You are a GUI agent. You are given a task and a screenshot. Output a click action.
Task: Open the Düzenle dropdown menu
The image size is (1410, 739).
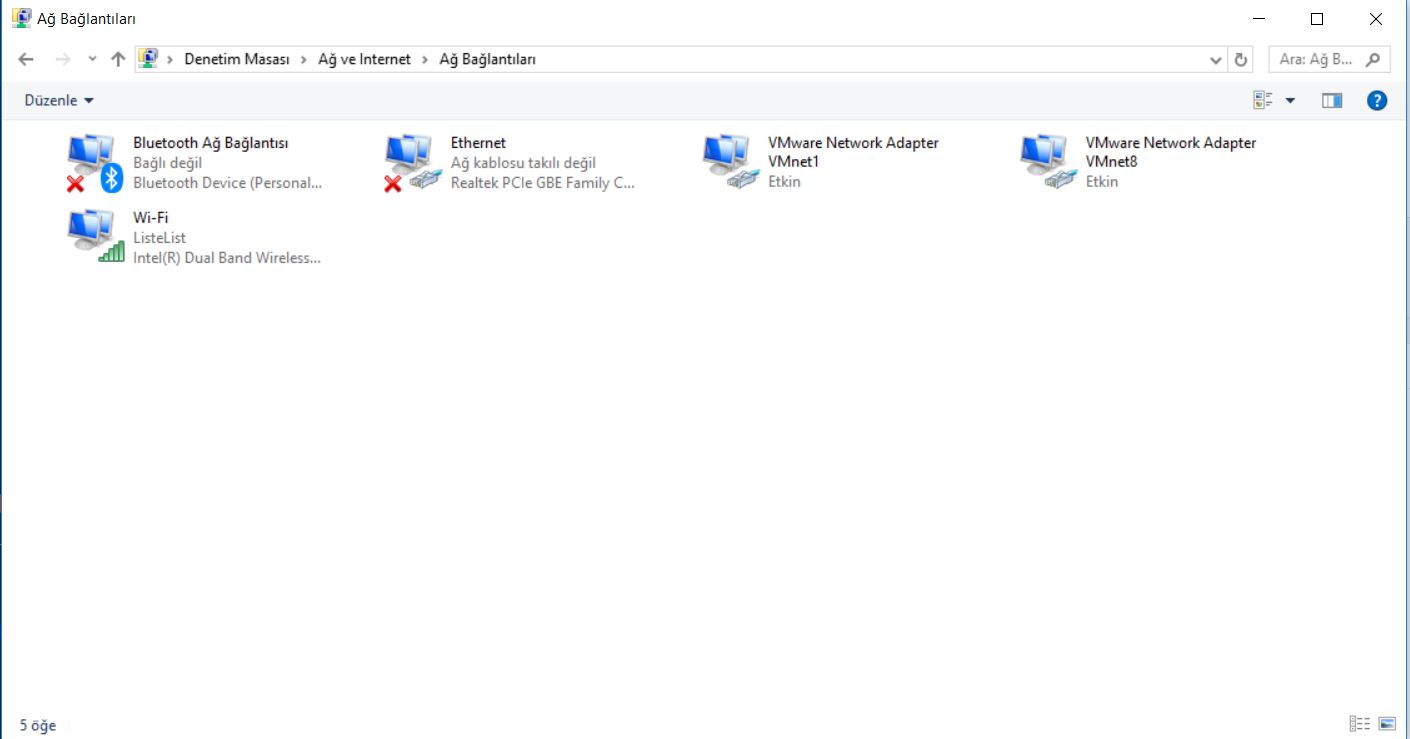click(58, 100)
